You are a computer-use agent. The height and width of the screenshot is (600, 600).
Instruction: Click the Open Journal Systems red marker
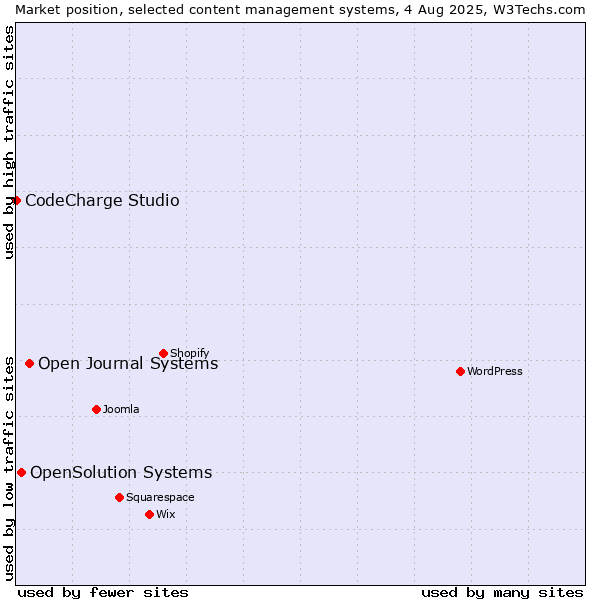pyautogui.click(x=29, y=364)
